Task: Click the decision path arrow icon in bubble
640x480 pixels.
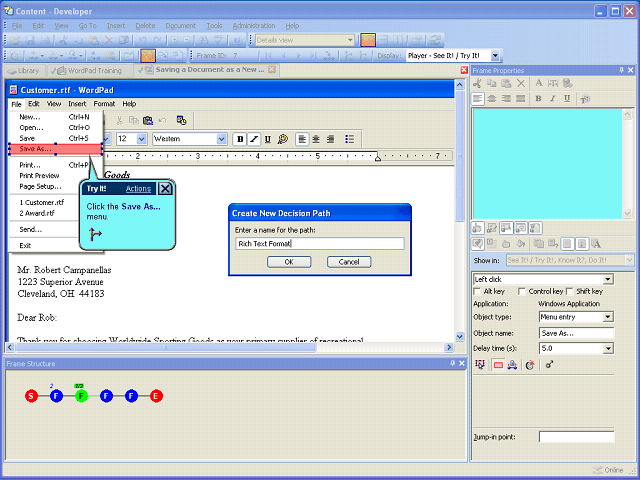Action: tap(95, 234)
